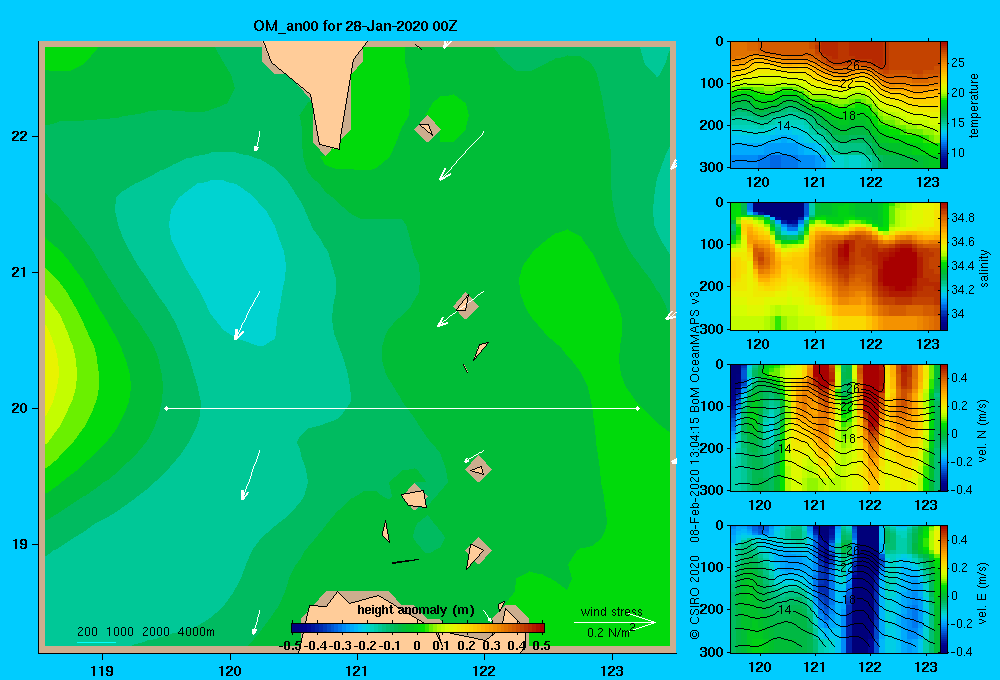Select the 'wind stress' legend label
Screen dimensions: 1000x680
612,611
